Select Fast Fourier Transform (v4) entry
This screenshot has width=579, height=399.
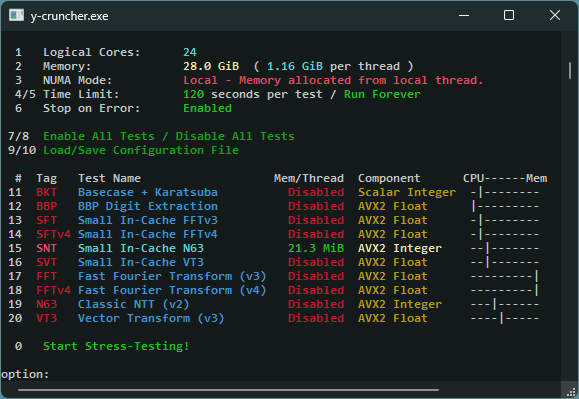172,290
